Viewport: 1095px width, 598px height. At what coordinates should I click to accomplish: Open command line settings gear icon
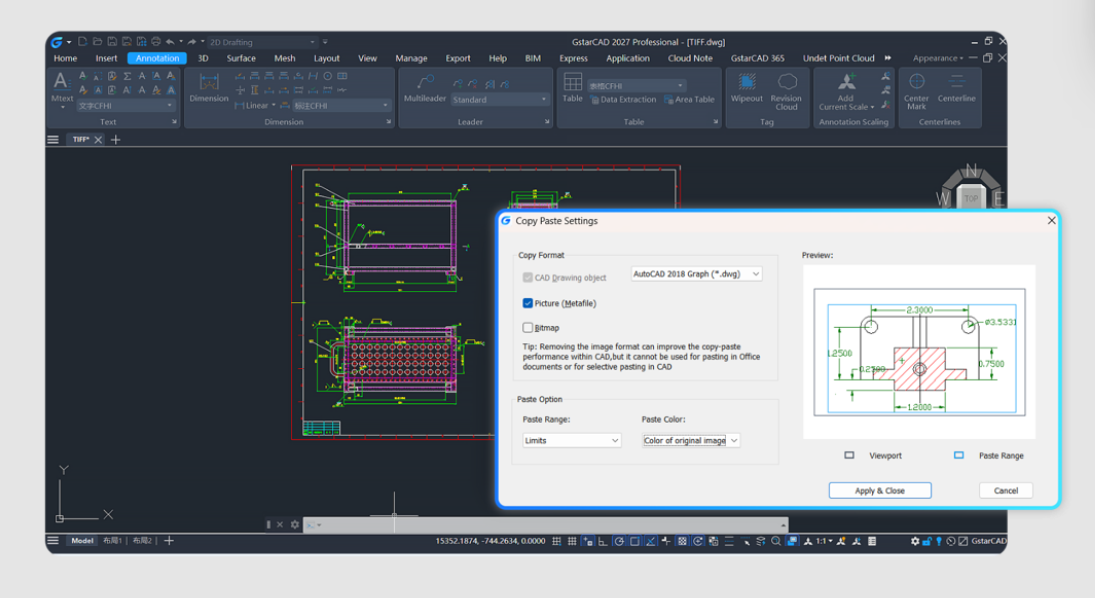tap(295, 524)
